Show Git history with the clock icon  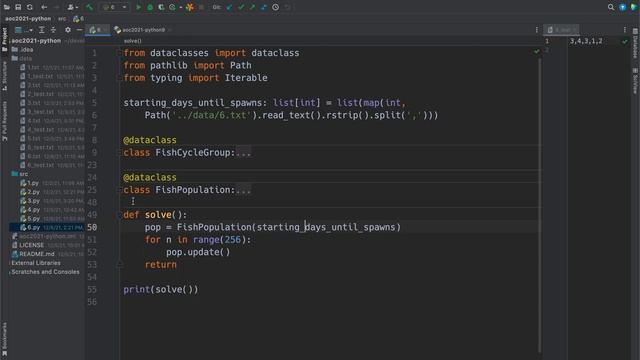click(x=276, y=7)
